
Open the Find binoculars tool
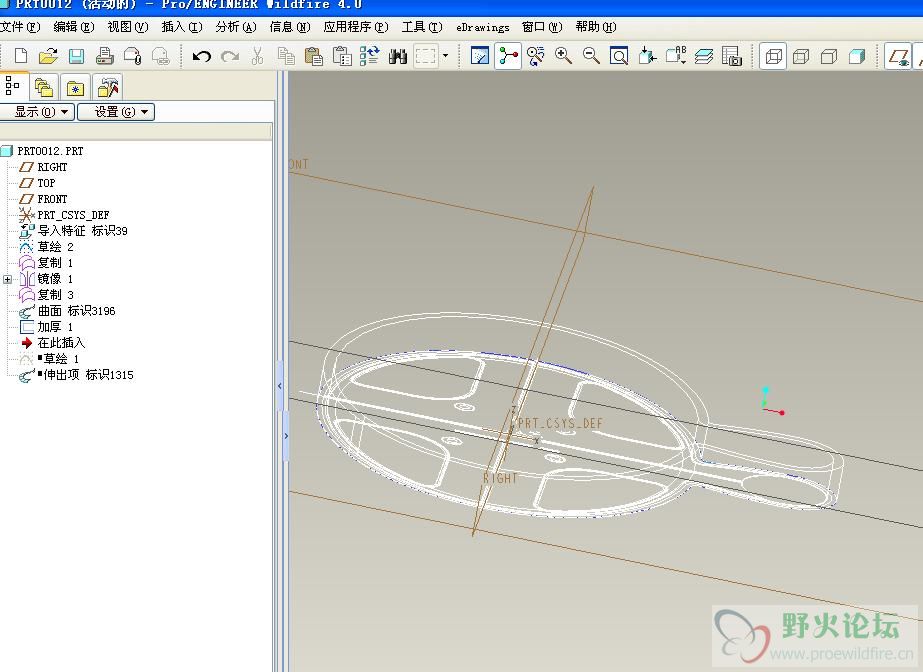[398, 56]
